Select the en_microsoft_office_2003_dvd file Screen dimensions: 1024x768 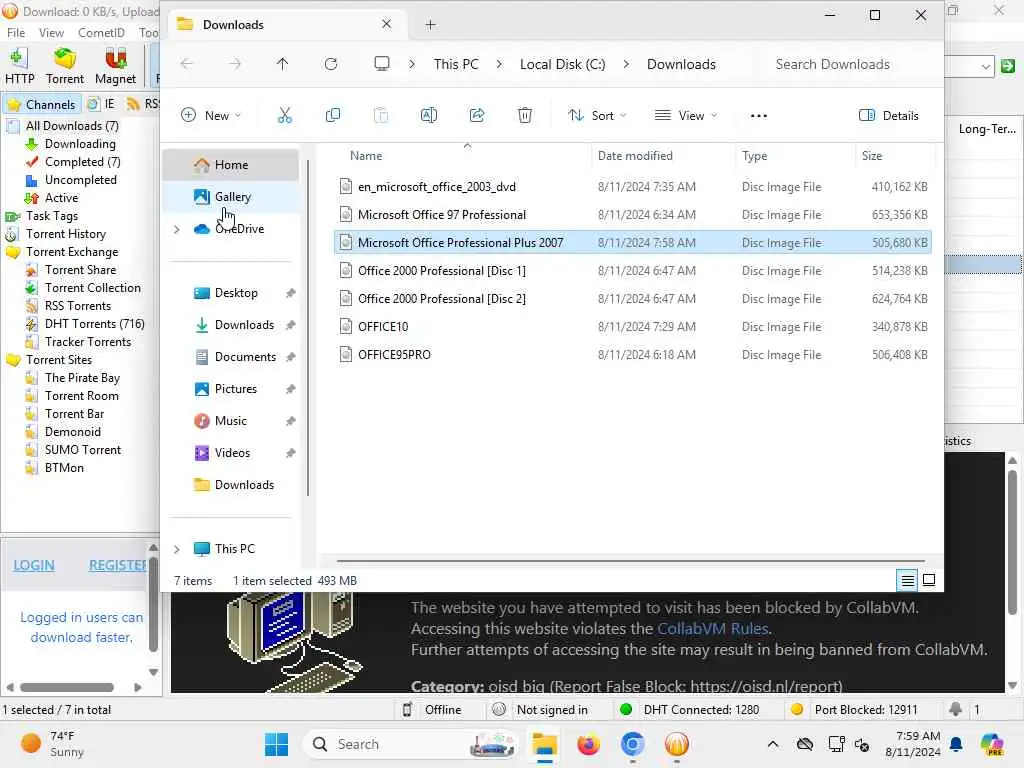point(632,187)
